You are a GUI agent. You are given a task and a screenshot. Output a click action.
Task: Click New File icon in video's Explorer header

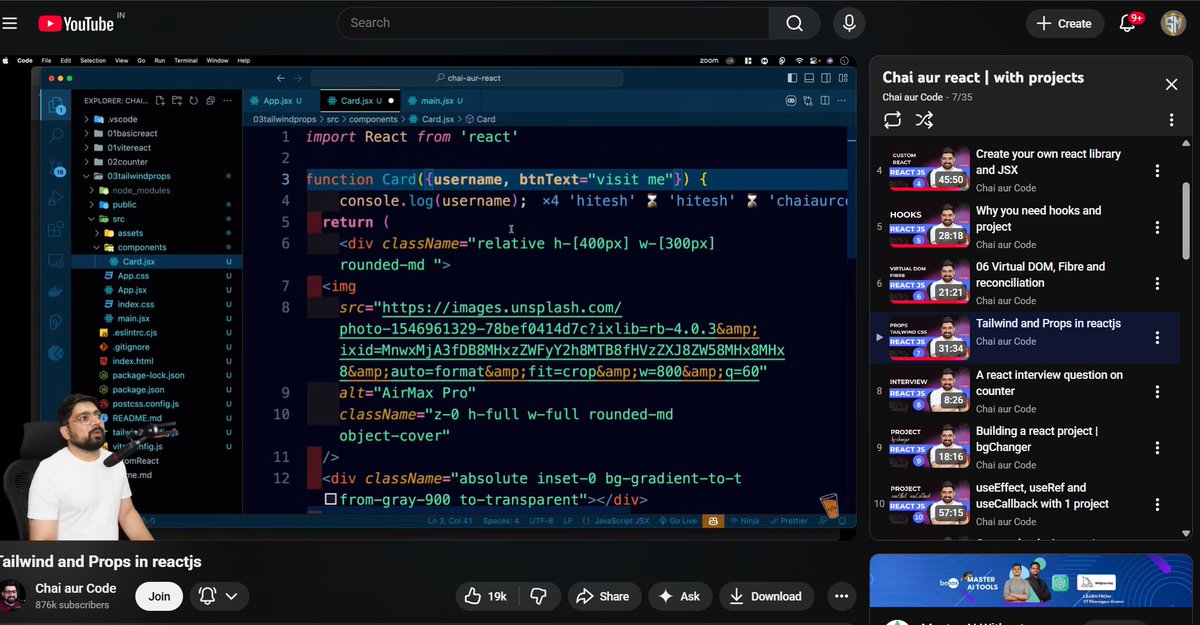click(x=160, y=100)
